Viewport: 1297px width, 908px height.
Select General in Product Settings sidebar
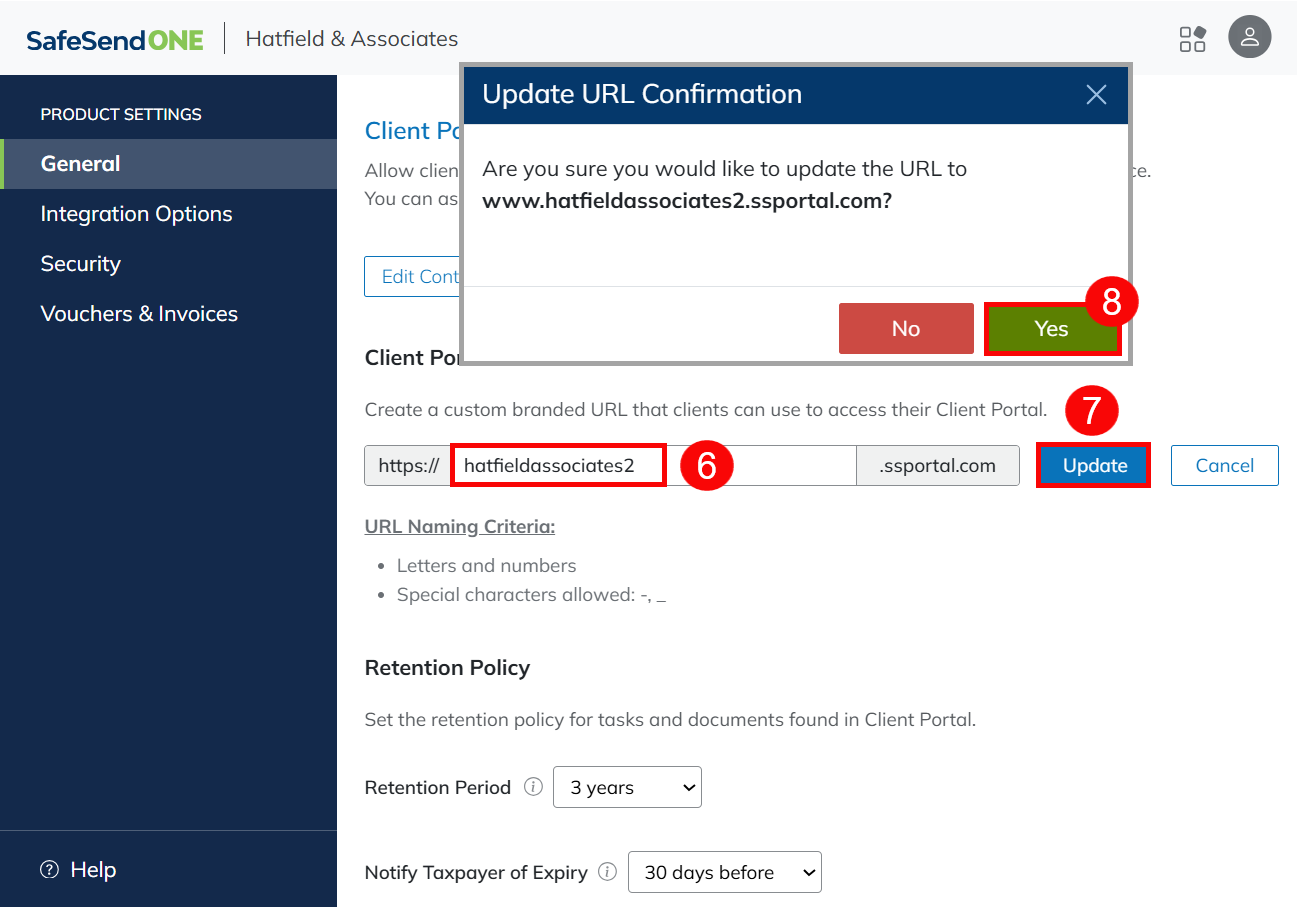[80, 164]
